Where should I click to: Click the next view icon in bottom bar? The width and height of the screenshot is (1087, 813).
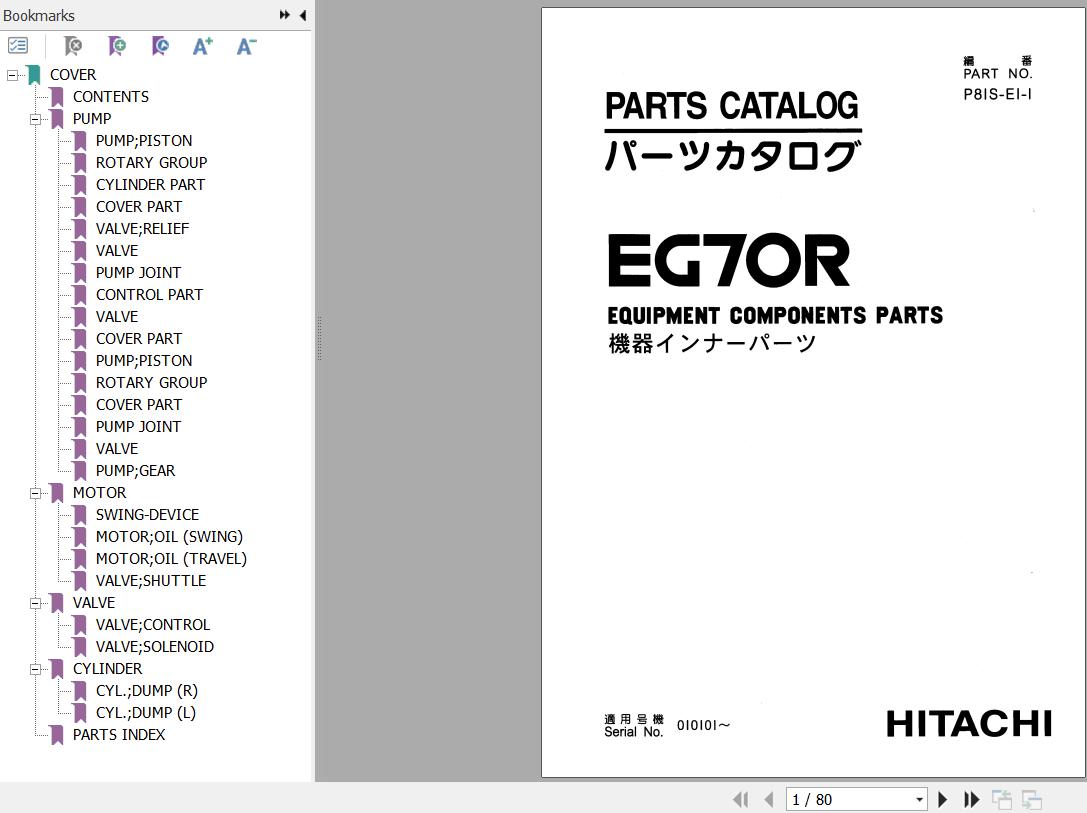(1032, 800)
